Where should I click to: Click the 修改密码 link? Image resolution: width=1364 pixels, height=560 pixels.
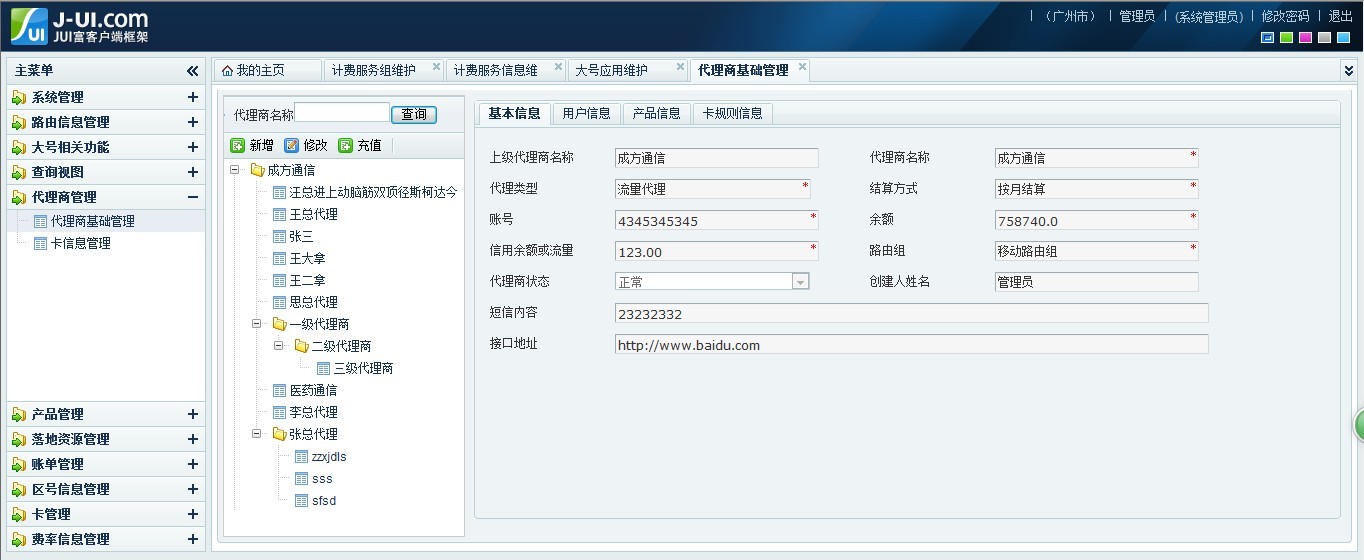pyautogui.click(x=1285, y=16)
